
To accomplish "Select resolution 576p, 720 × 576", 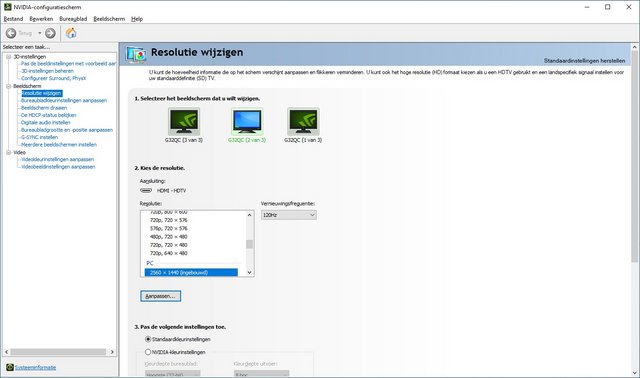I will tap(169, 229).
